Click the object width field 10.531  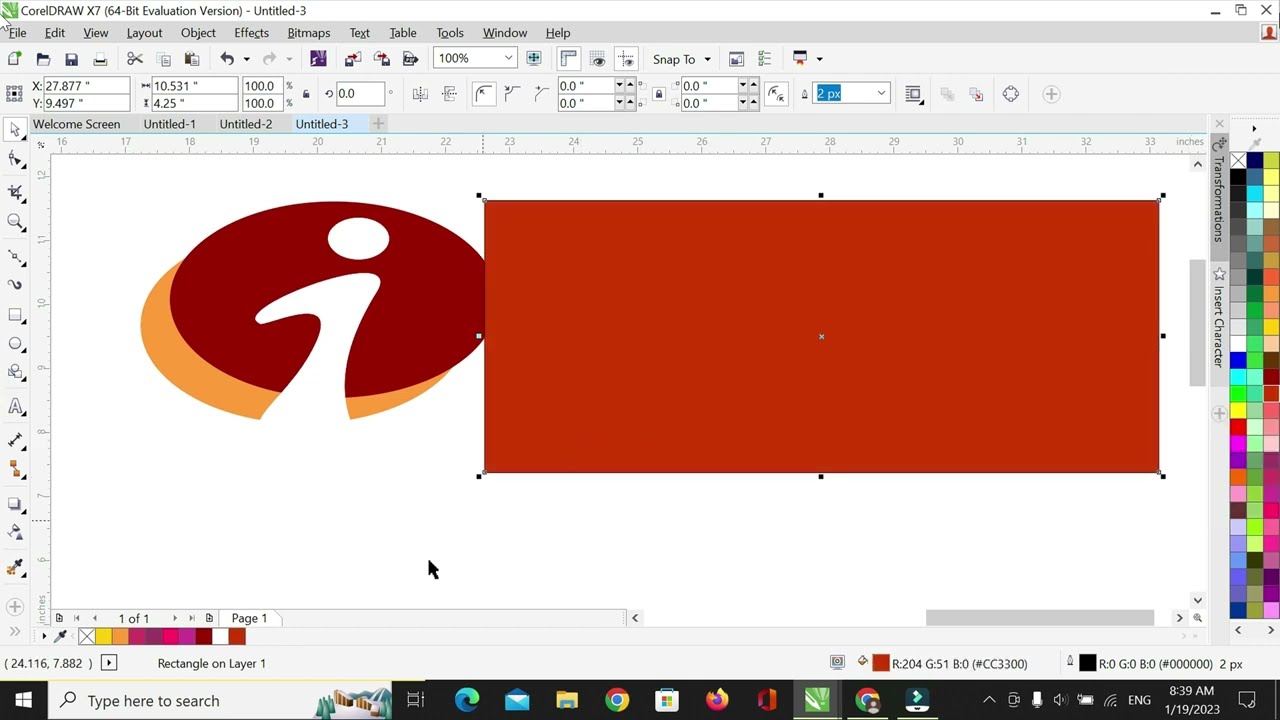tap(194, 86)
